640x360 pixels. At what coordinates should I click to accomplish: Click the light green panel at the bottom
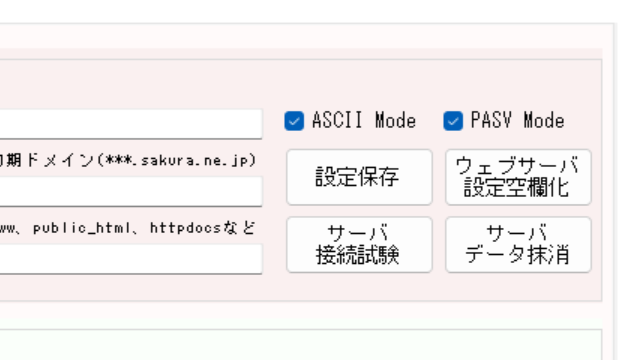coord(301,345)
